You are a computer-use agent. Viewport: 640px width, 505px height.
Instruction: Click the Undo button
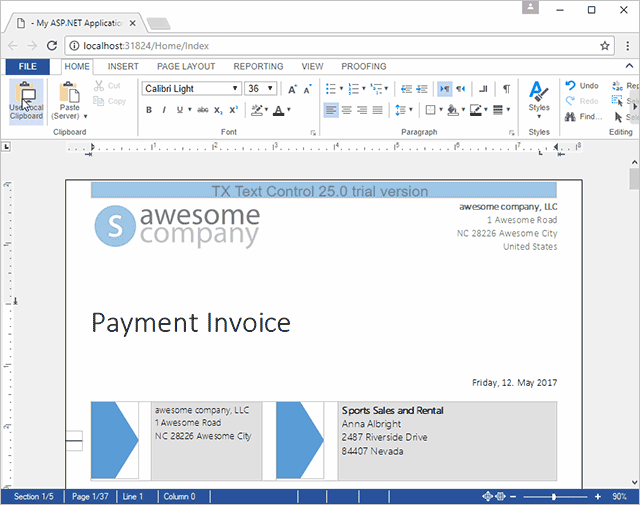[581, 86]
